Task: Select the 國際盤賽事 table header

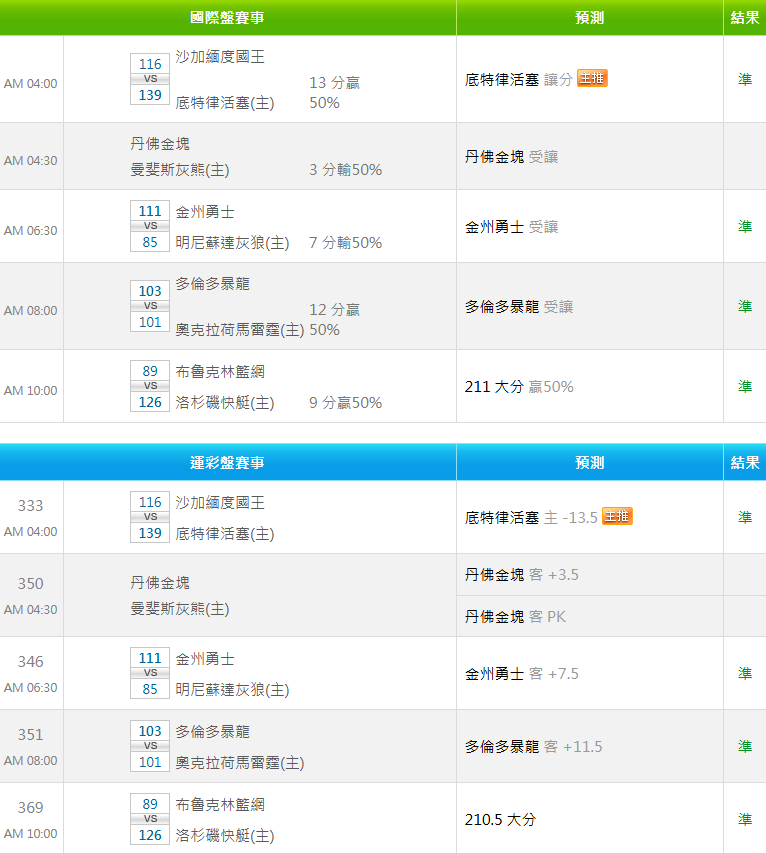Action: (228, 18)
